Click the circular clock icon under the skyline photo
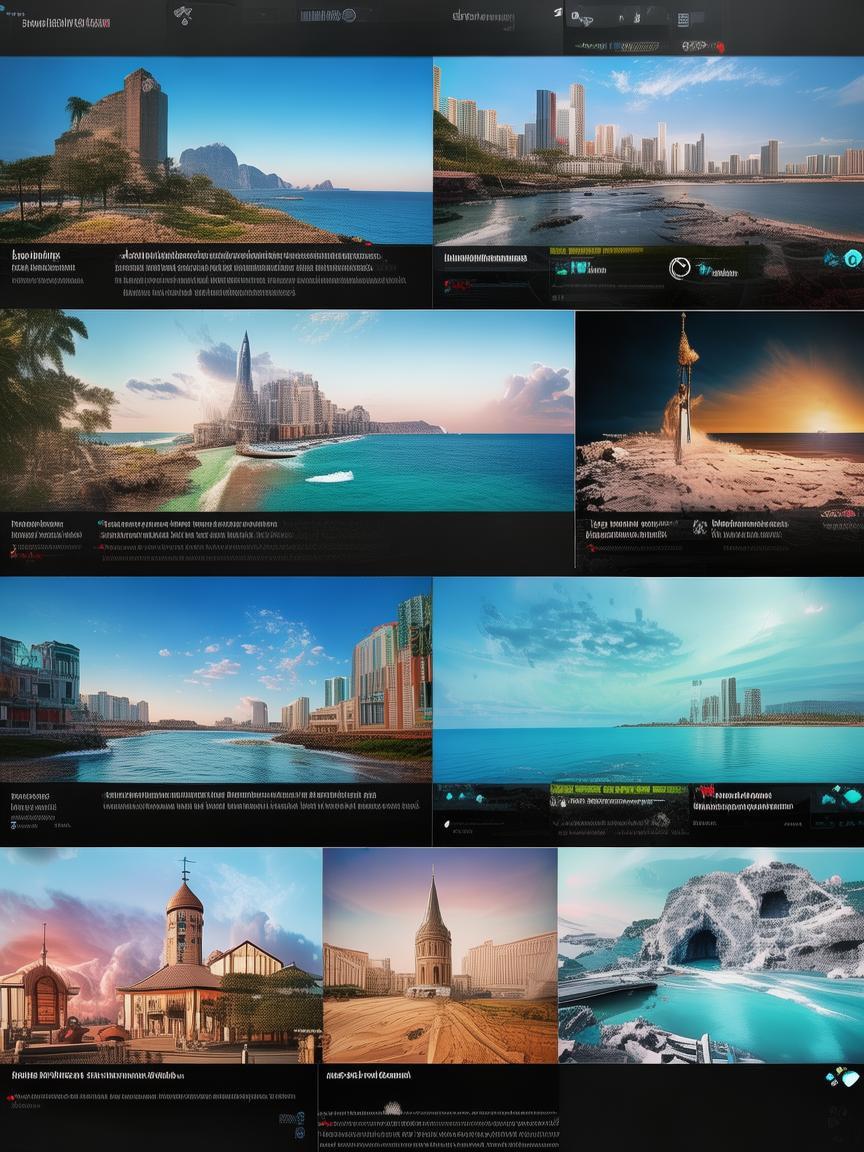This screenshot has width=864, height=1152. tap(679, 267)
